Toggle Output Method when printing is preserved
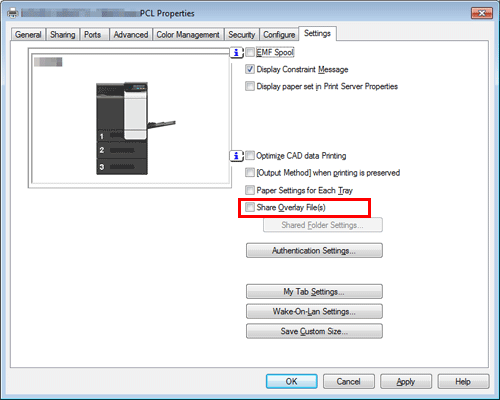Image resolution: width=500 pixels, height=400 pixels. point(250,173)
